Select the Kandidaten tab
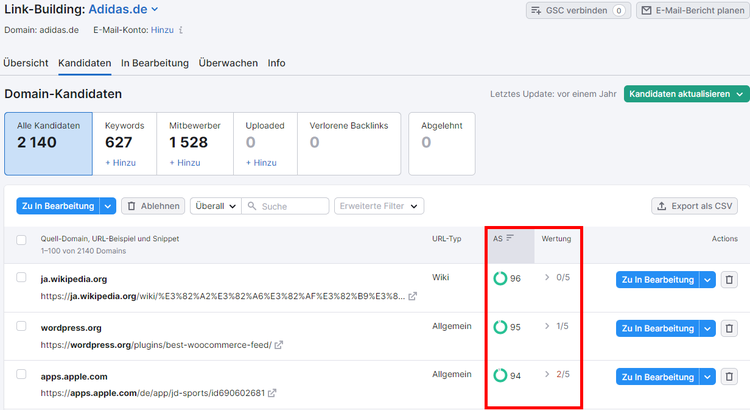 pyautogui.click(x=85, y=63)
